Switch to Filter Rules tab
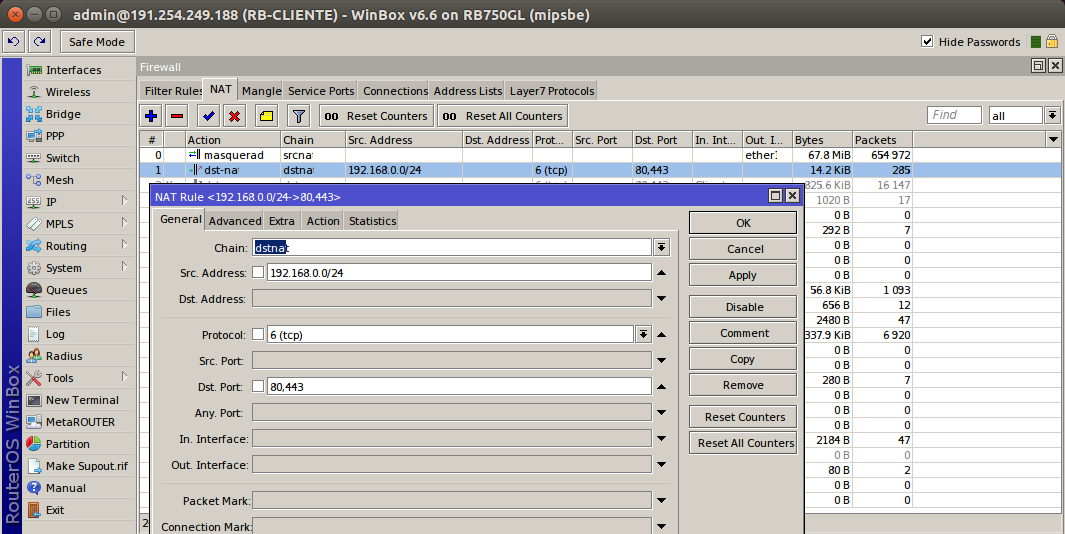 pos(173,90)
